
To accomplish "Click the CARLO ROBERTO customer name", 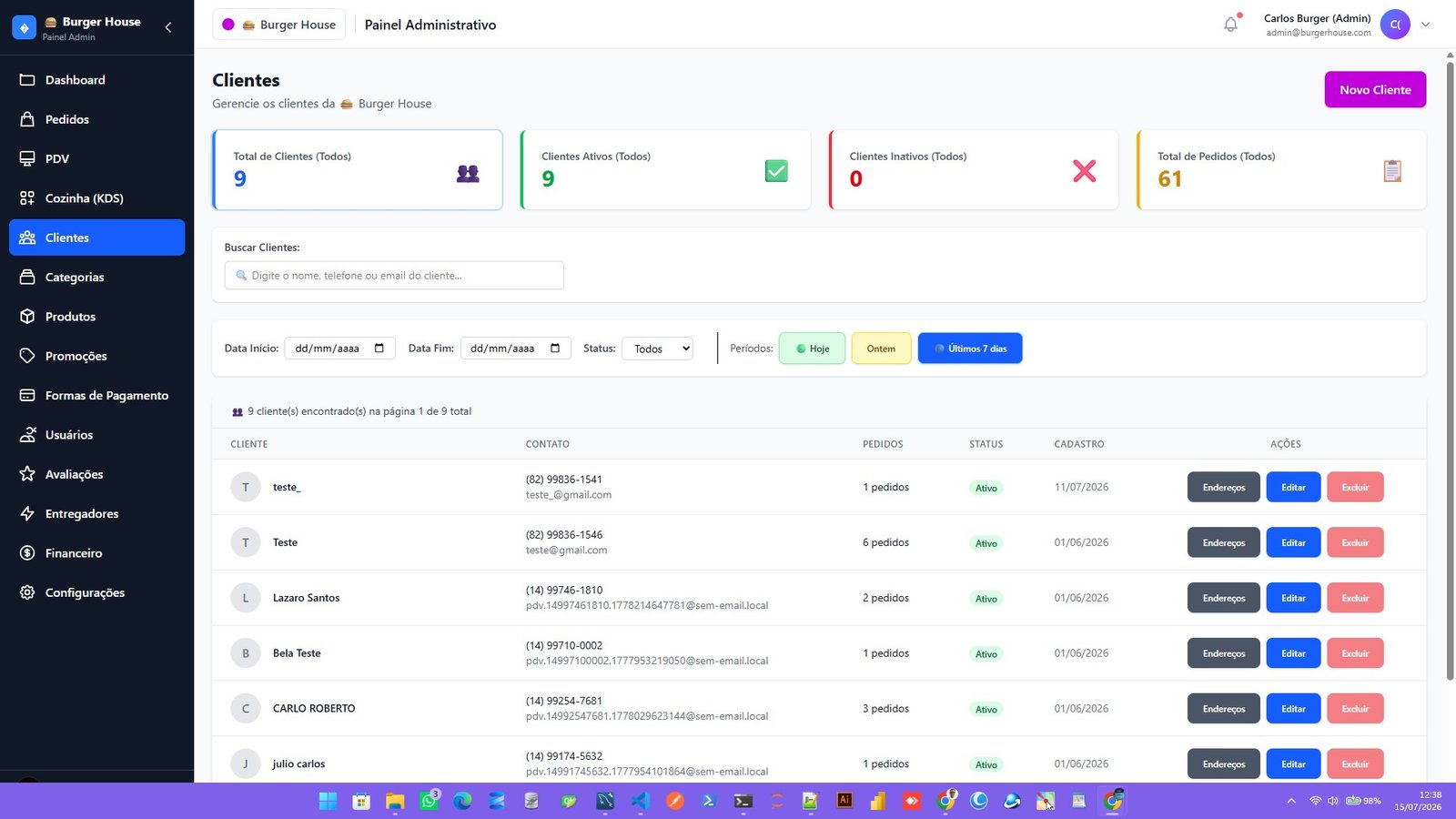I will (x=314, y=709).
